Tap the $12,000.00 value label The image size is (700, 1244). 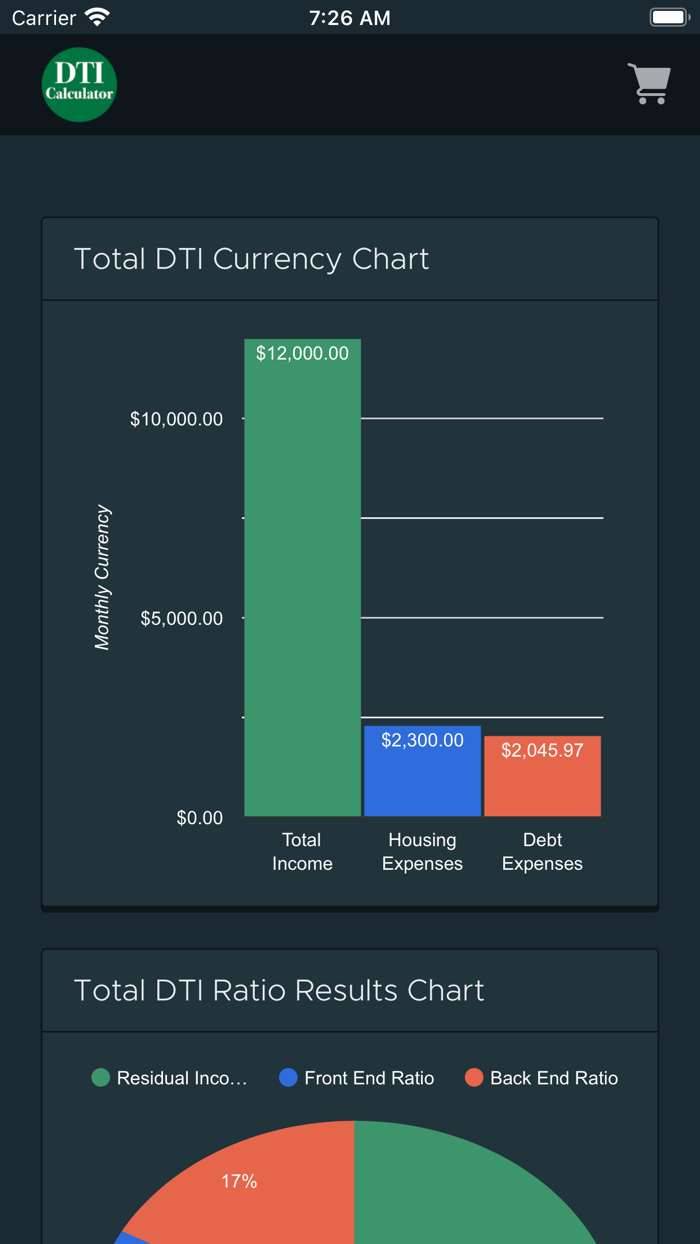point(302,352)
